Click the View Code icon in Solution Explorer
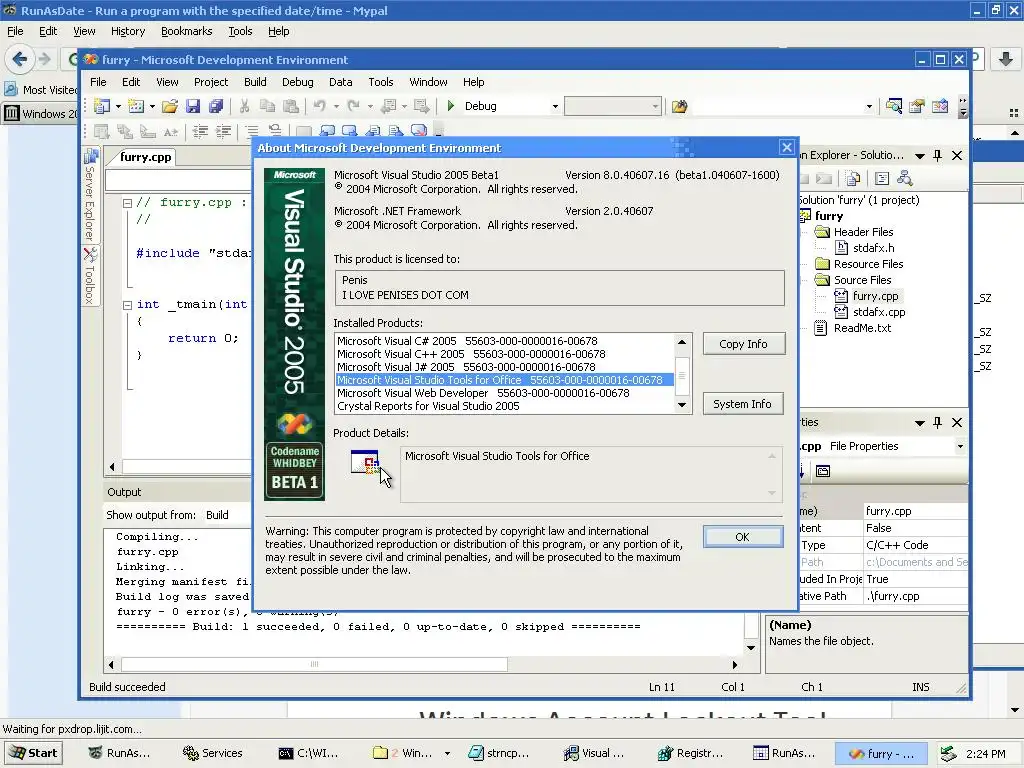 882,178
